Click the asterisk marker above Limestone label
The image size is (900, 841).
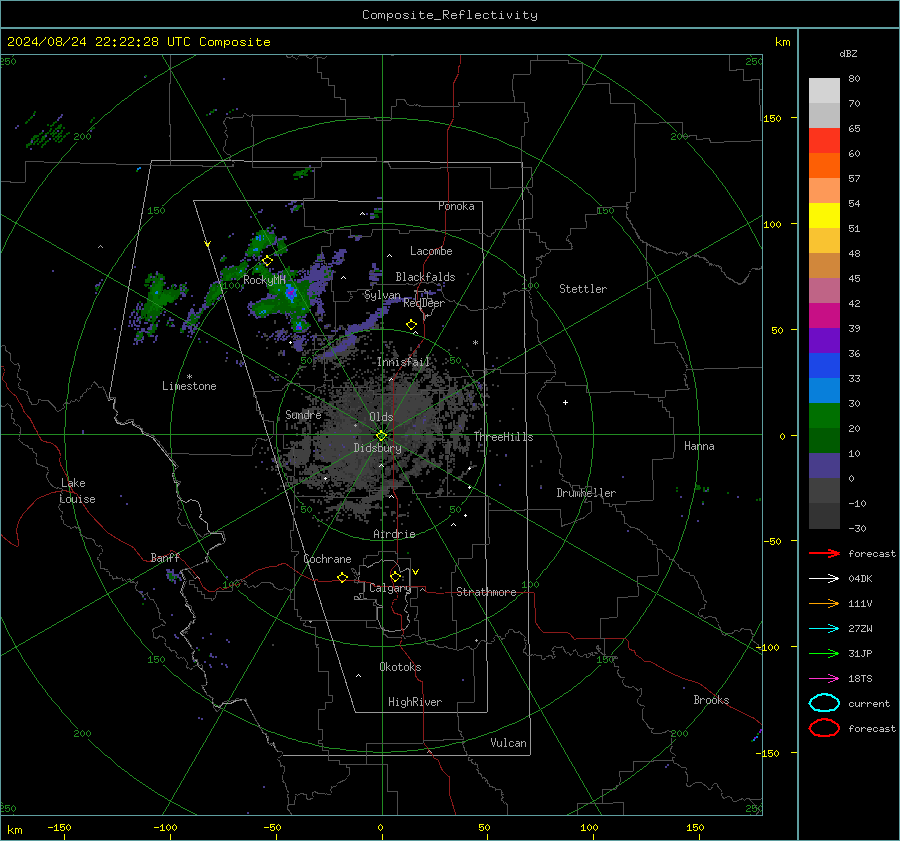point(189,377)
